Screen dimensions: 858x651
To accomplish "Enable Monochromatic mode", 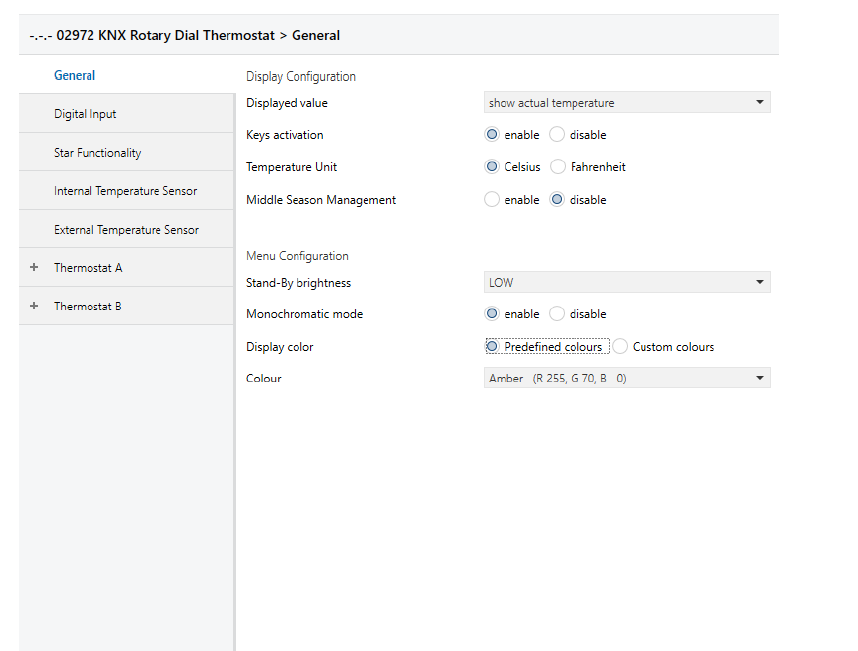I will pyautogui.click(x=492, y=313).
